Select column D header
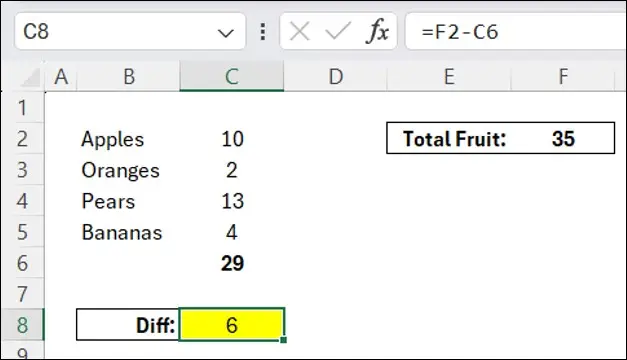The height and width of the screenshot is (360, 627). (x=335, y=76)
